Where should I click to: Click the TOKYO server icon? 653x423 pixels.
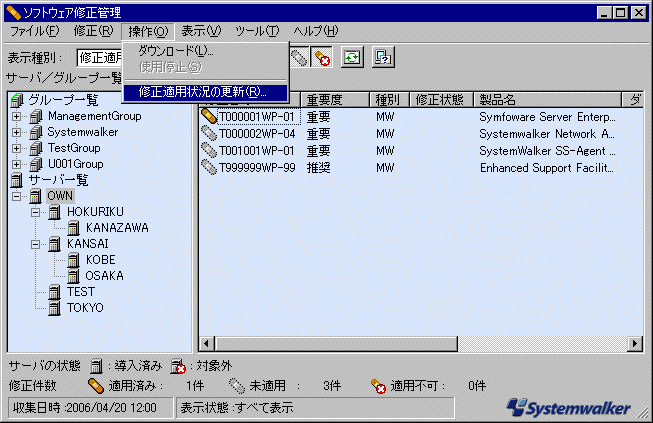[55, 308]
